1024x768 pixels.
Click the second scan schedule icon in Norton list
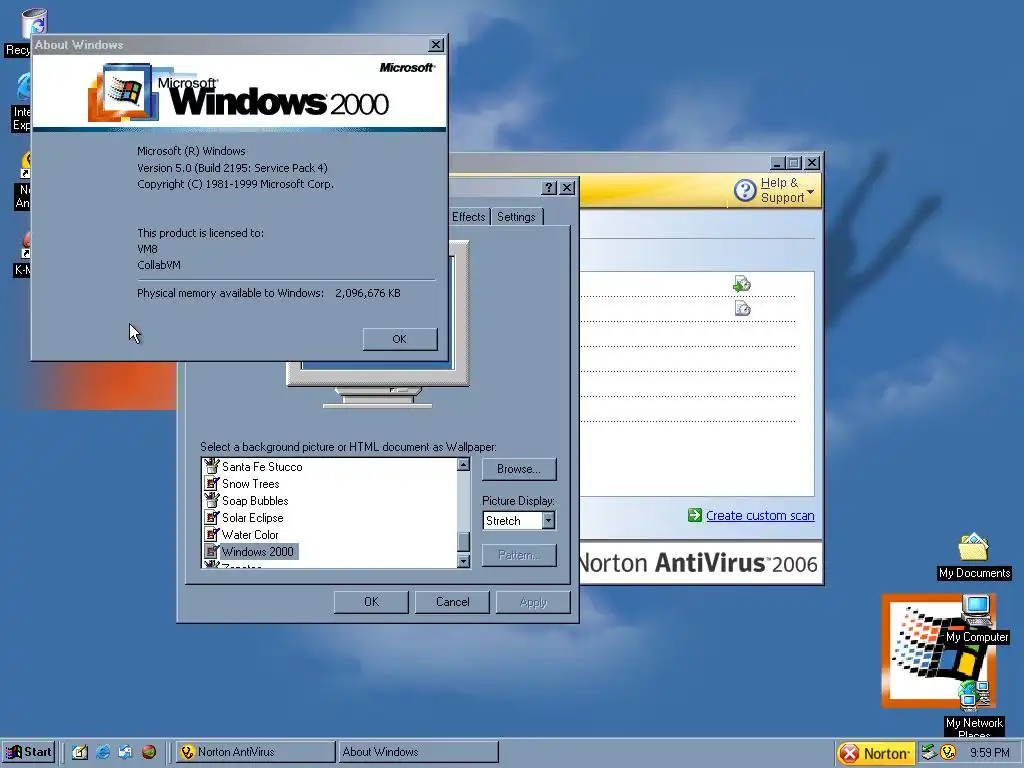[x=743, y=308]
